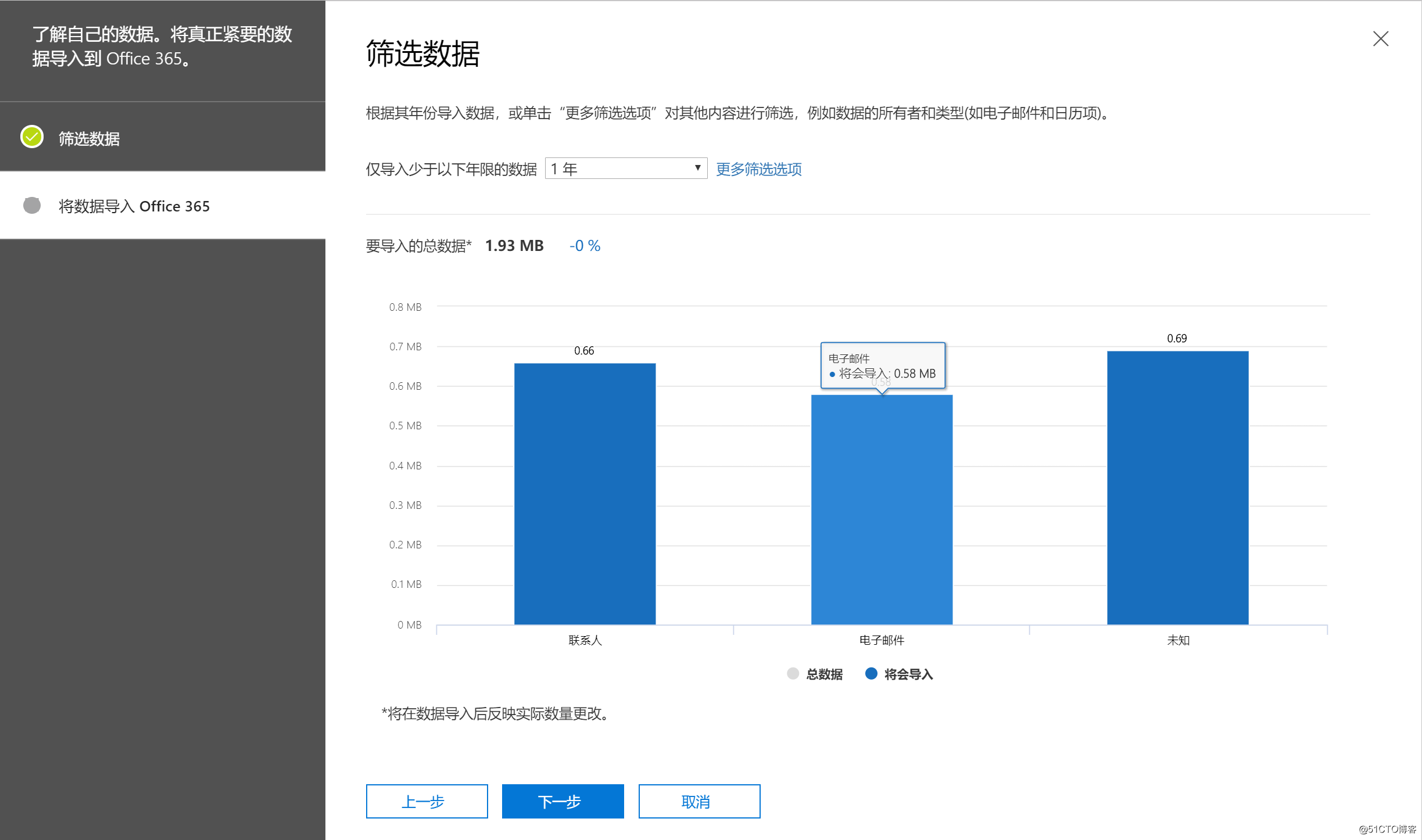Select the 将数据导入 Office 365 step
This screenshot has height=840, width=1422.
163,206
